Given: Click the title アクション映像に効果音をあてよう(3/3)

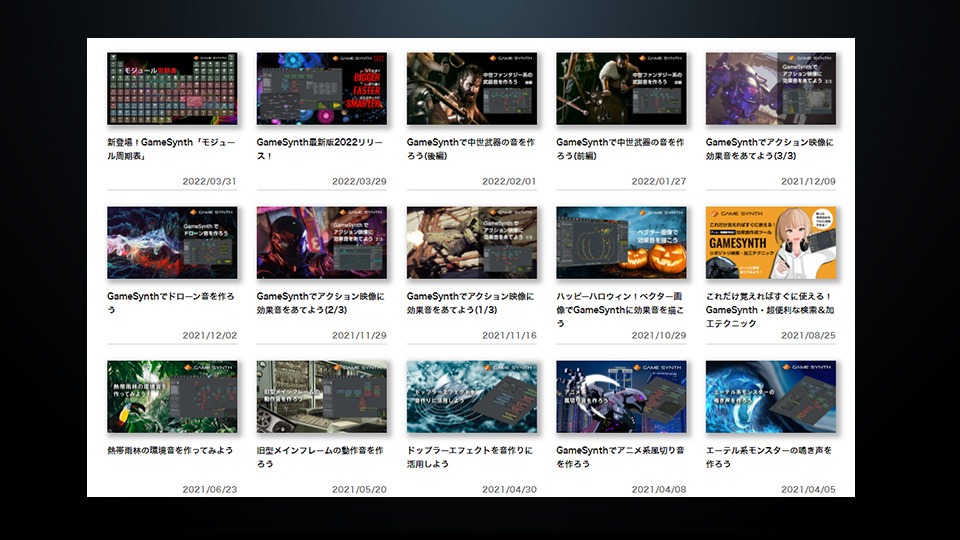Looking at the screenshot, I should tap(770, 149).
